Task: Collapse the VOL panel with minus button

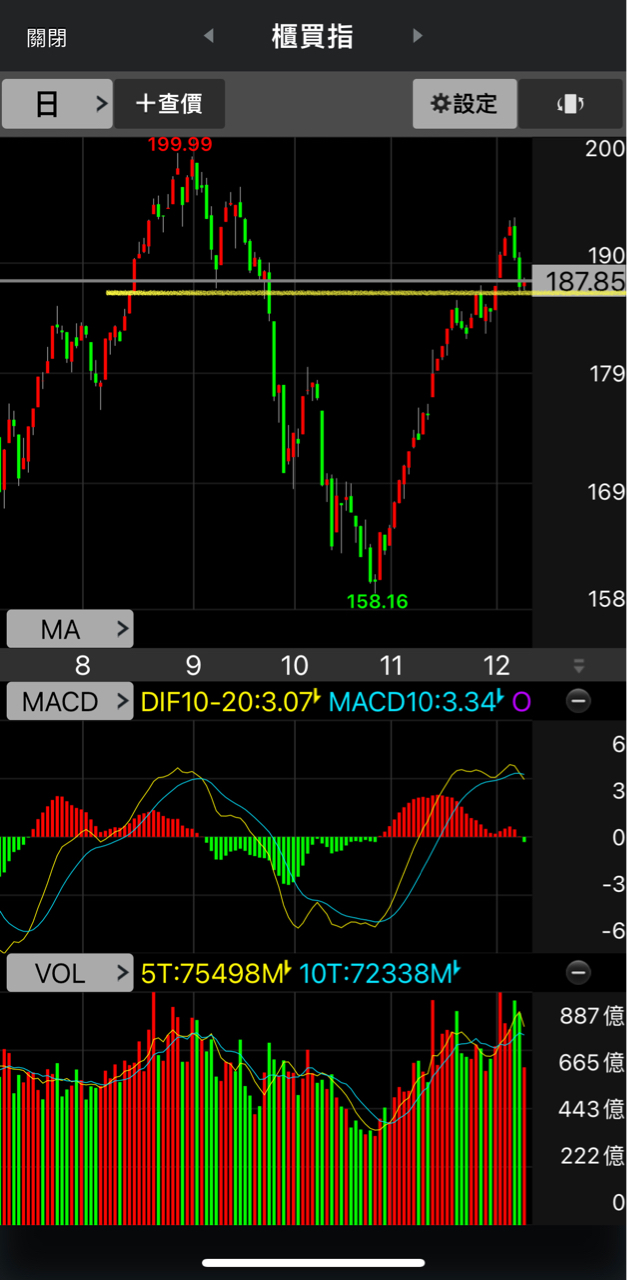Action: [578, 972]
